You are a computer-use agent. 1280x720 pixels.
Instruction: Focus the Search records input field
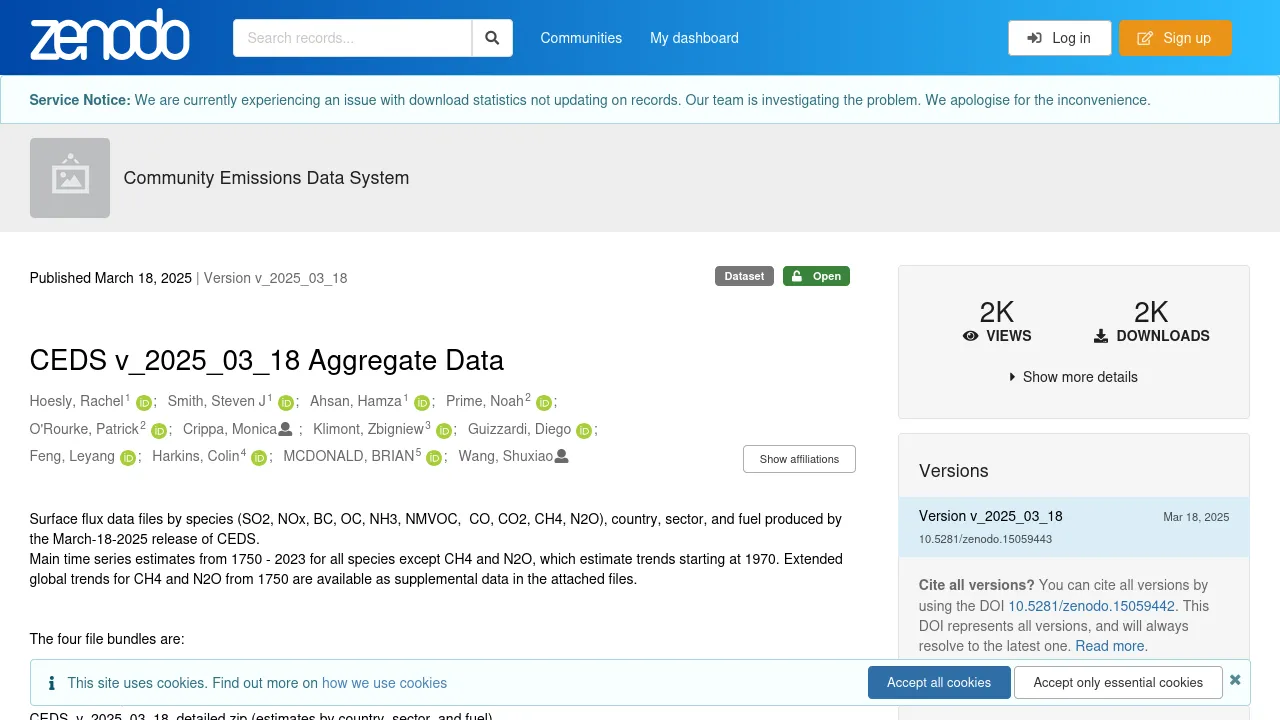(x=352, y=38)
